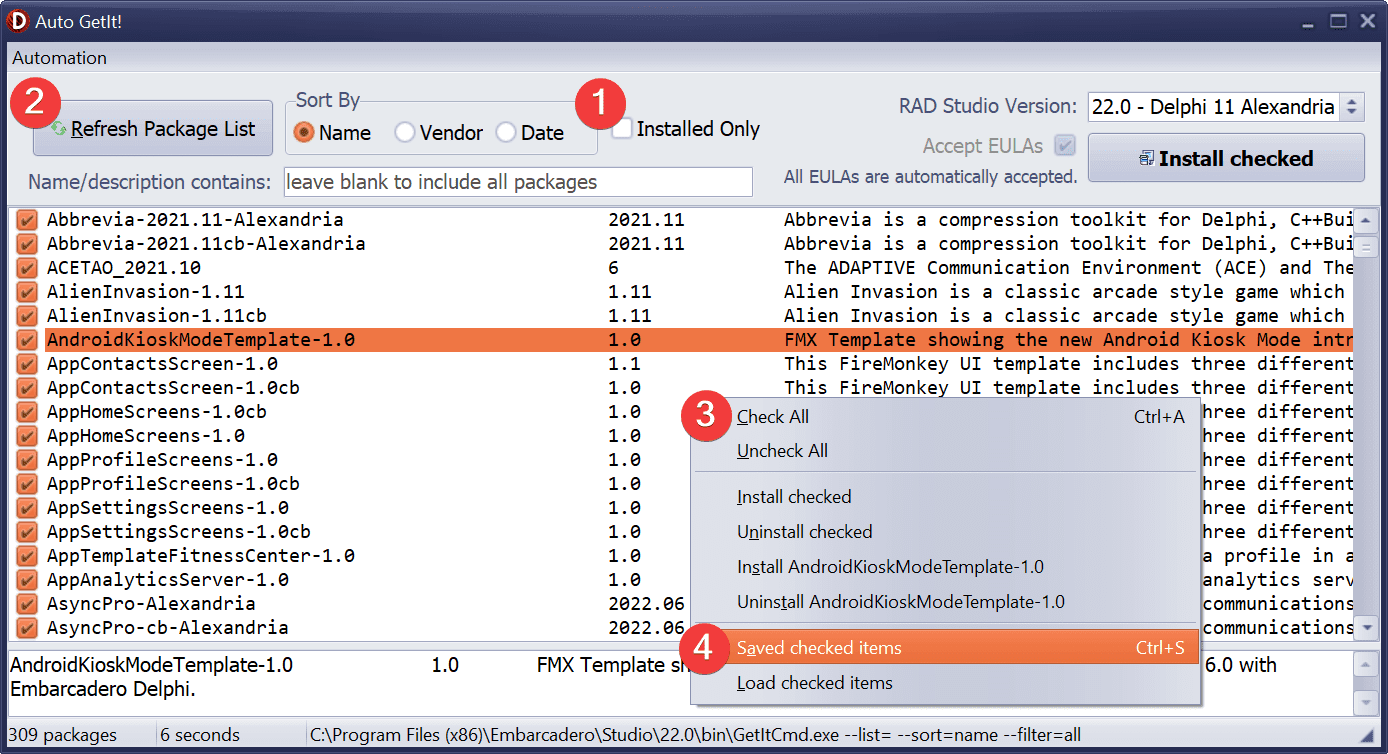Screen dimensions: 1388x754
Task: Select Install checked context menu item
Action: [x=945, y=497]
